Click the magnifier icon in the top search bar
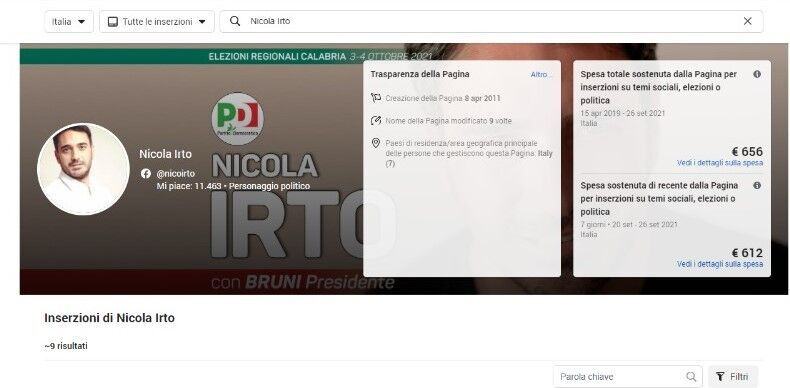The height and width of the screenshot is (388, 790). coord(235,21)
